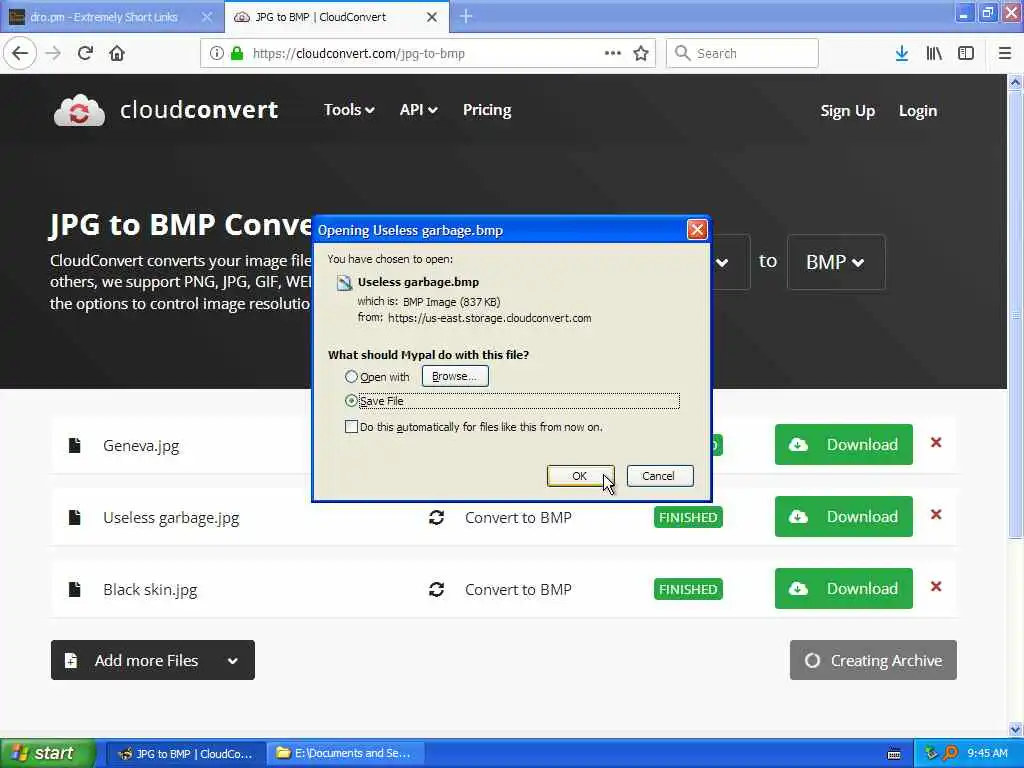Click the system tray search icon
Screen dimensions: 1024x768
click(950, 753)
